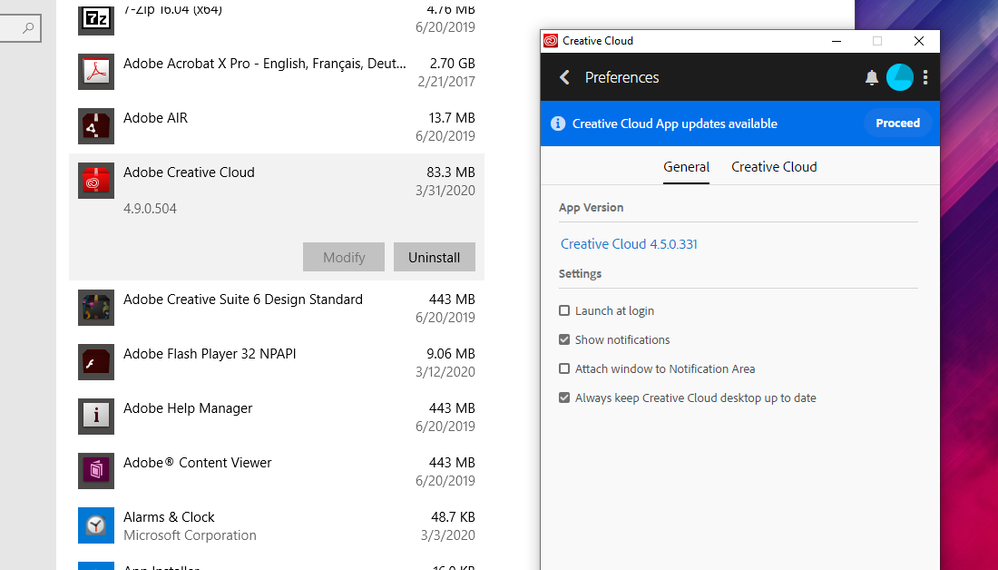The image size is (998, 570).
Task: Click the search magnifier icon
Action: click(28, 28)
